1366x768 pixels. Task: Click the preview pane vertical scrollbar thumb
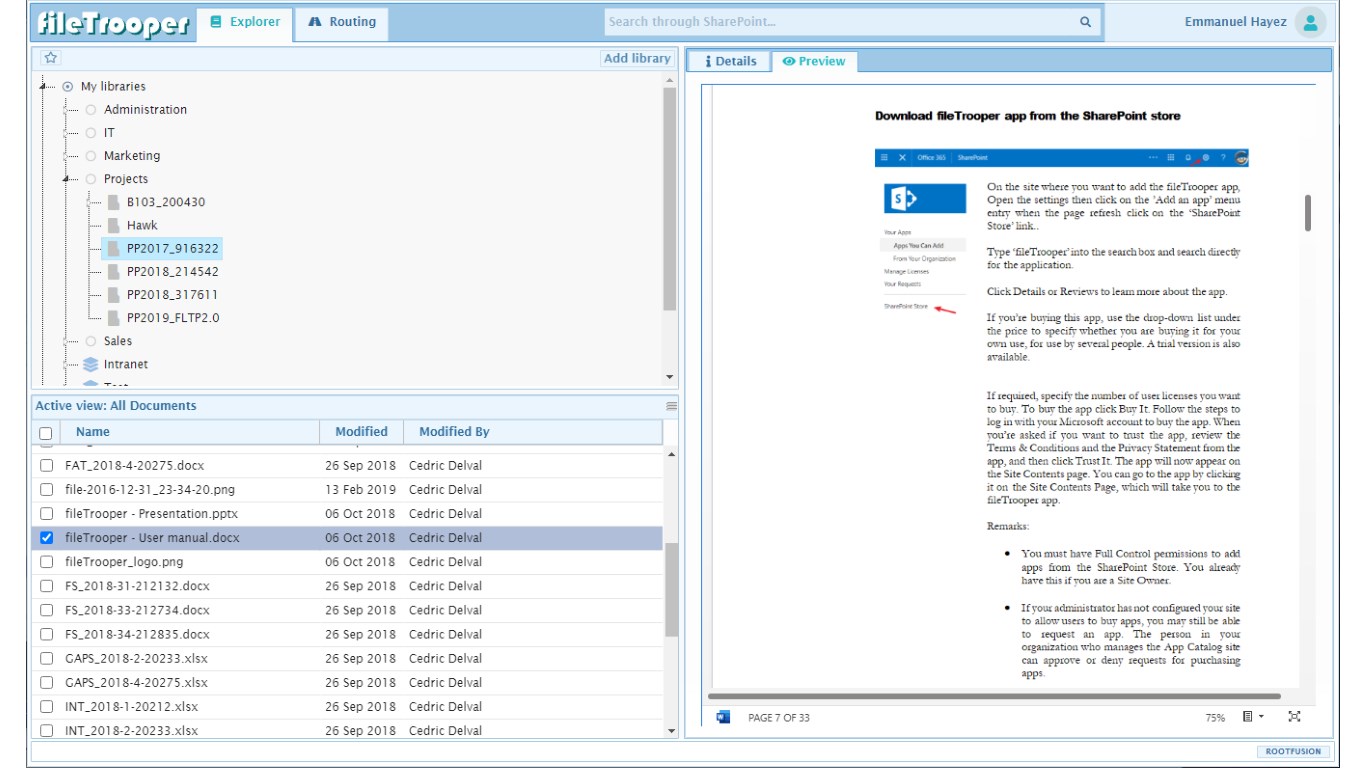pyautogui.click(x=1308, y=213)
